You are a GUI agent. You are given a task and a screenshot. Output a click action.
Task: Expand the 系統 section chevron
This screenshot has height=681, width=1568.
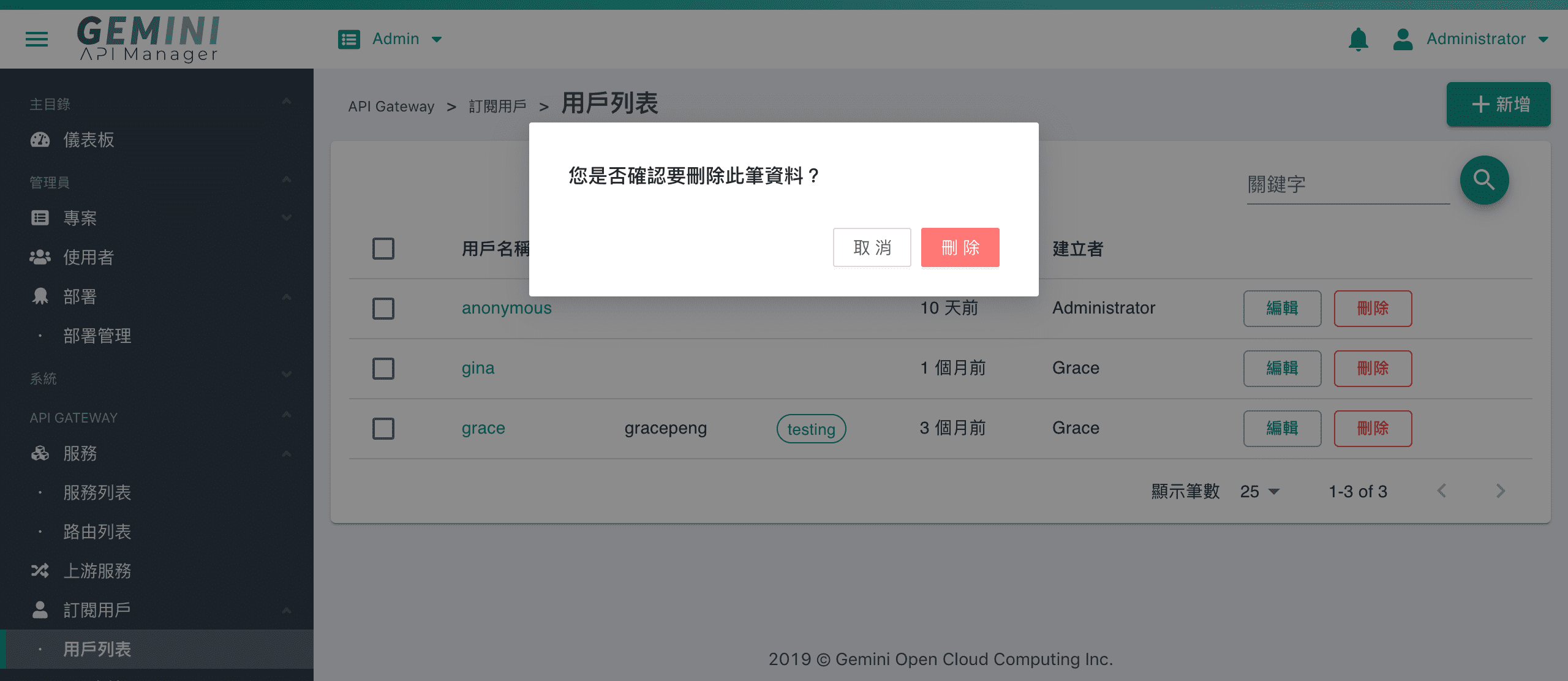pos(286,375)
